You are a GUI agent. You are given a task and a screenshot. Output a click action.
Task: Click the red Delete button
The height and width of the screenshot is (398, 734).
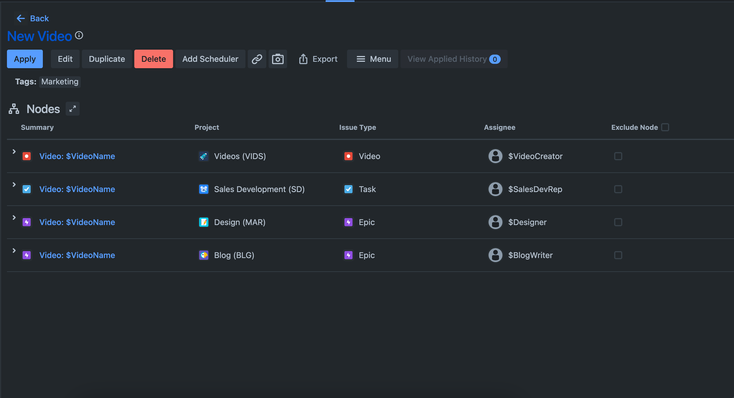[x=154, y=59]
